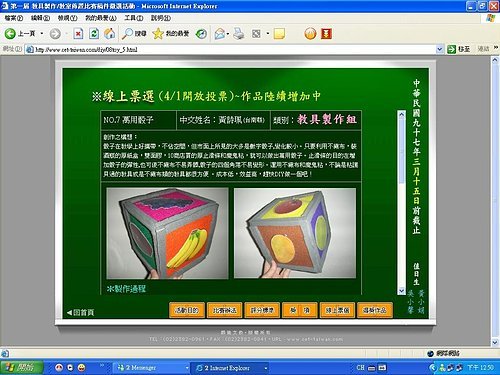Viewport: 500px width, 375px height.
Task: Stop page loading with the red X icon
Action: pyautogui.click(x=78, y=34)
